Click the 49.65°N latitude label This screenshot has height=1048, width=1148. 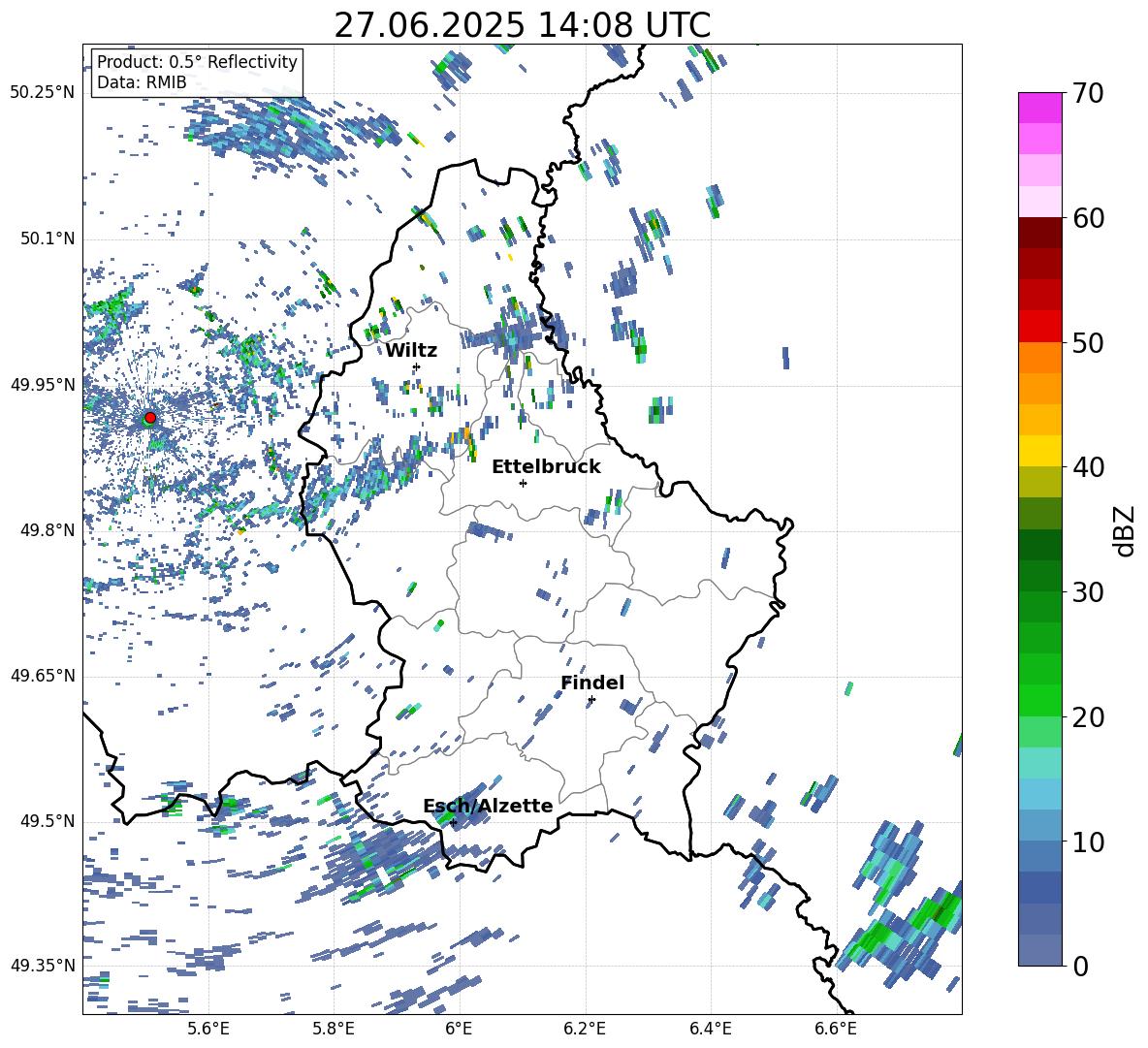pyautogui.click(x=43, y=675)
